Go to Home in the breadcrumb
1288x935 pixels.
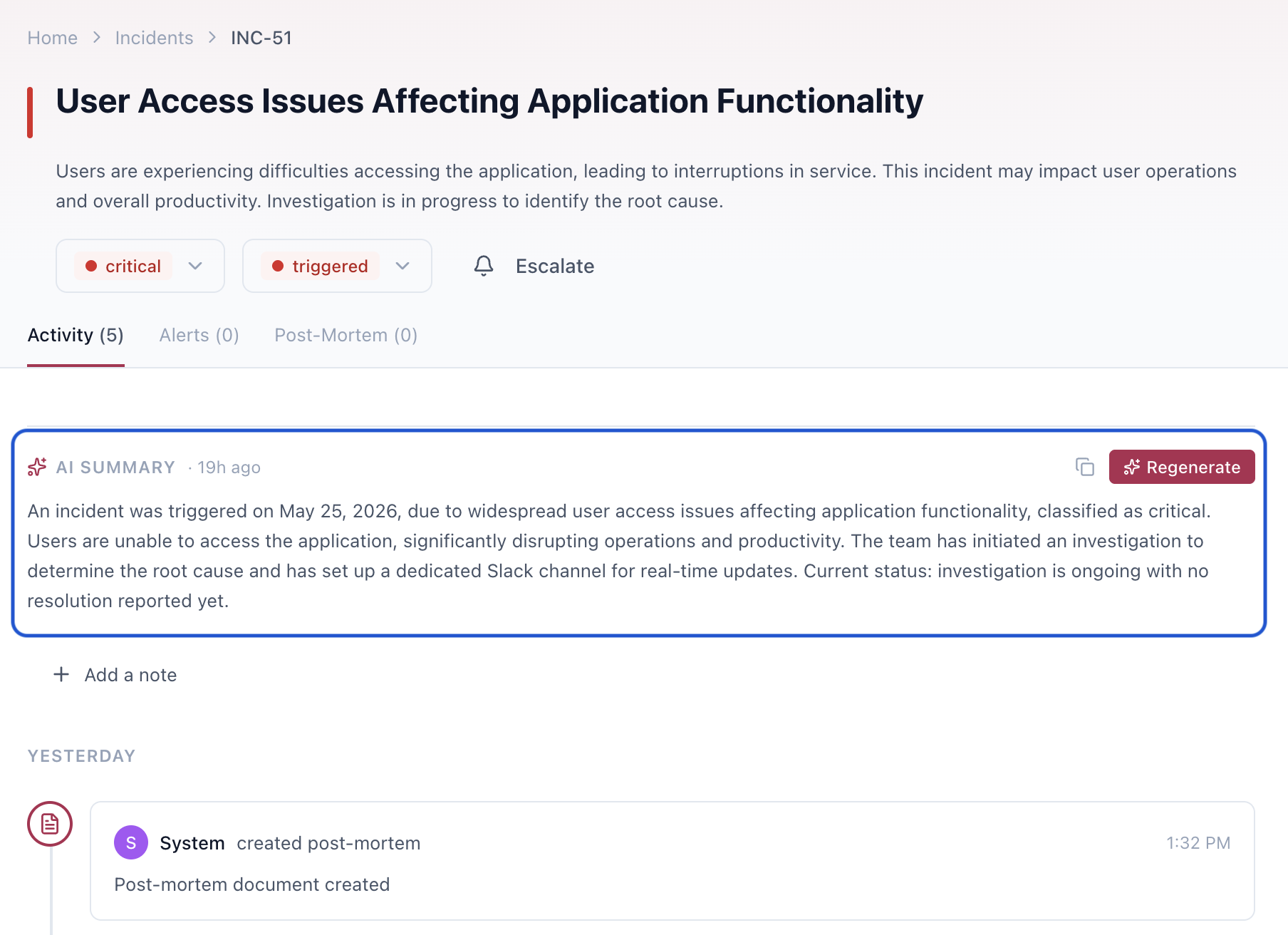pyautogui.click(x=53, y=38)
